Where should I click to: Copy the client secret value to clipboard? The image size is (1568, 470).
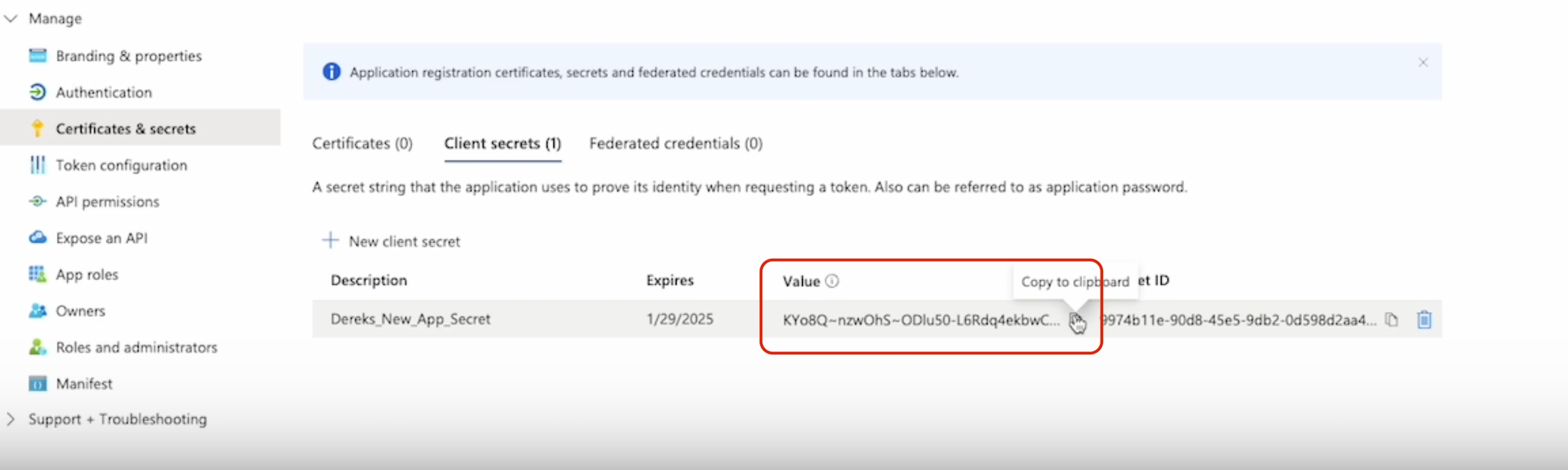(1075, 320)
